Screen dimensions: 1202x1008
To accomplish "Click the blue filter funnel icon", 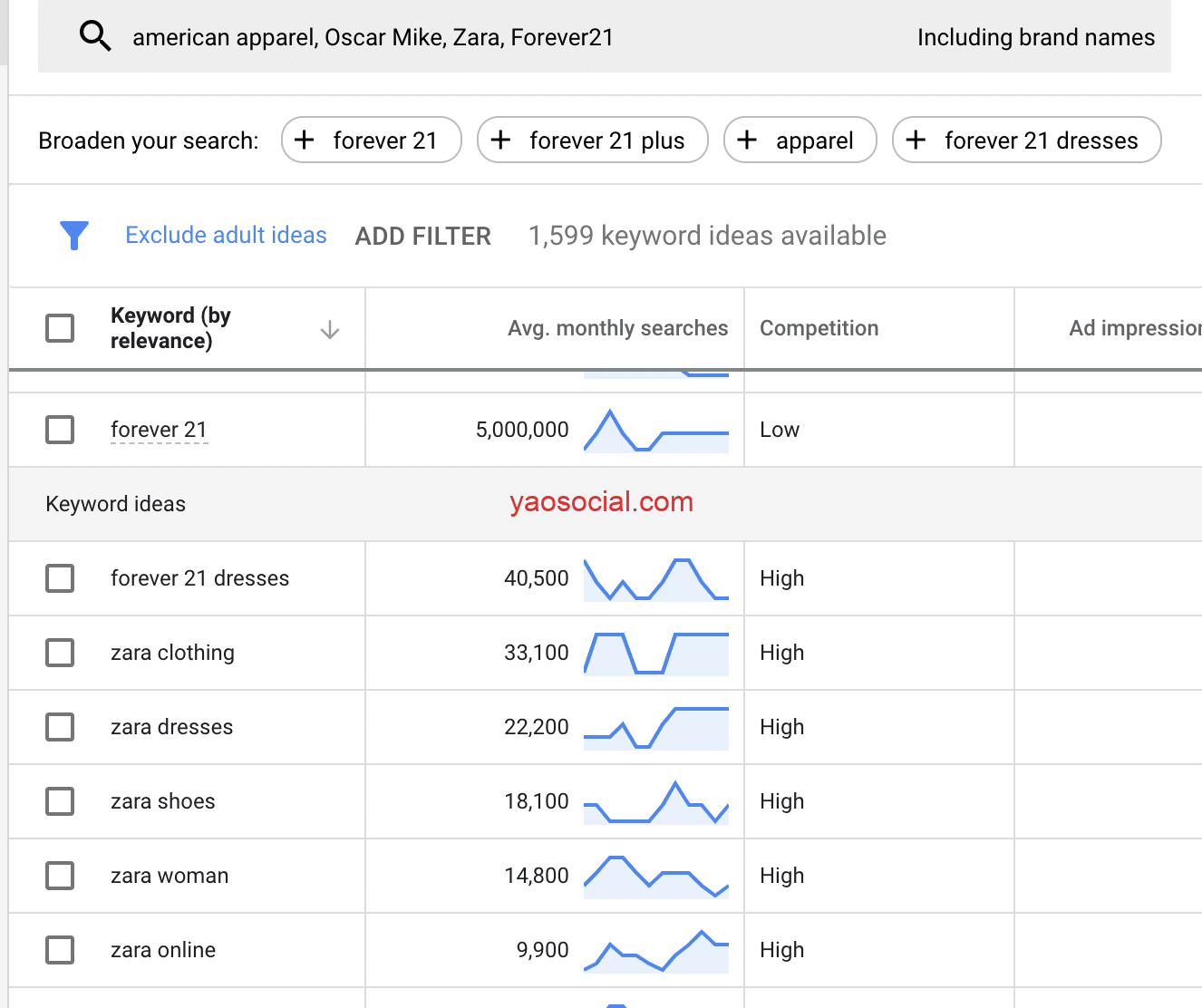I will [x=74, y=236].
